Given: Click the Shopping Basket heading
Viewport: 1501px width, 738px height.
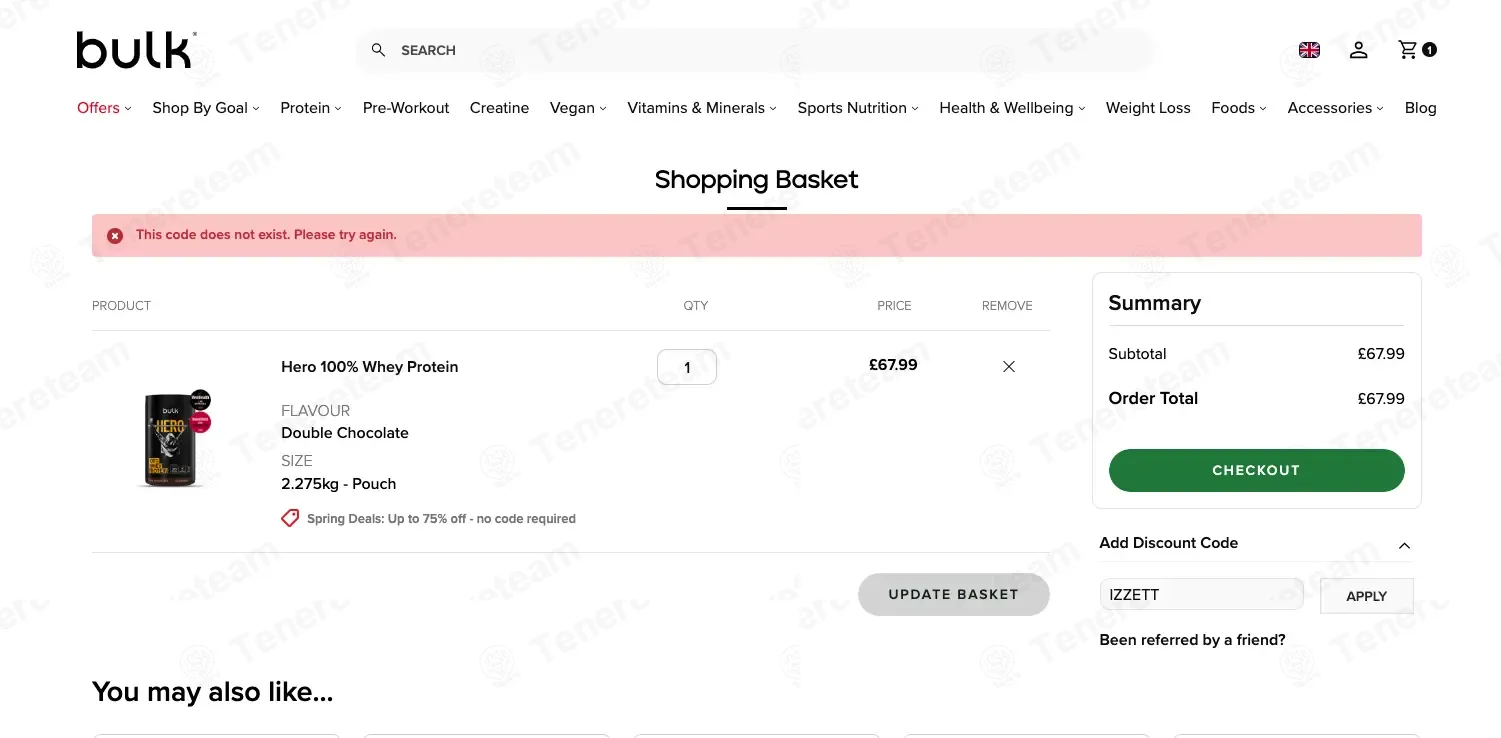Looking at the screenshot, I should (x=756, y=180).
